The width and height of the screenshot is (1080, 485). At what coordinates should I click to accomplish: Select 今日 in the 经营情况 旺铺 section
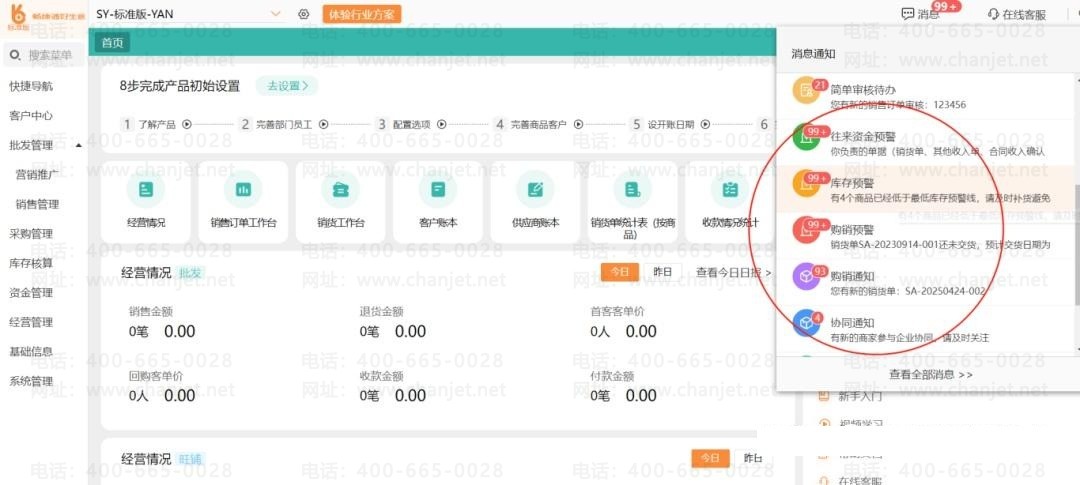(x=710, y=458)
